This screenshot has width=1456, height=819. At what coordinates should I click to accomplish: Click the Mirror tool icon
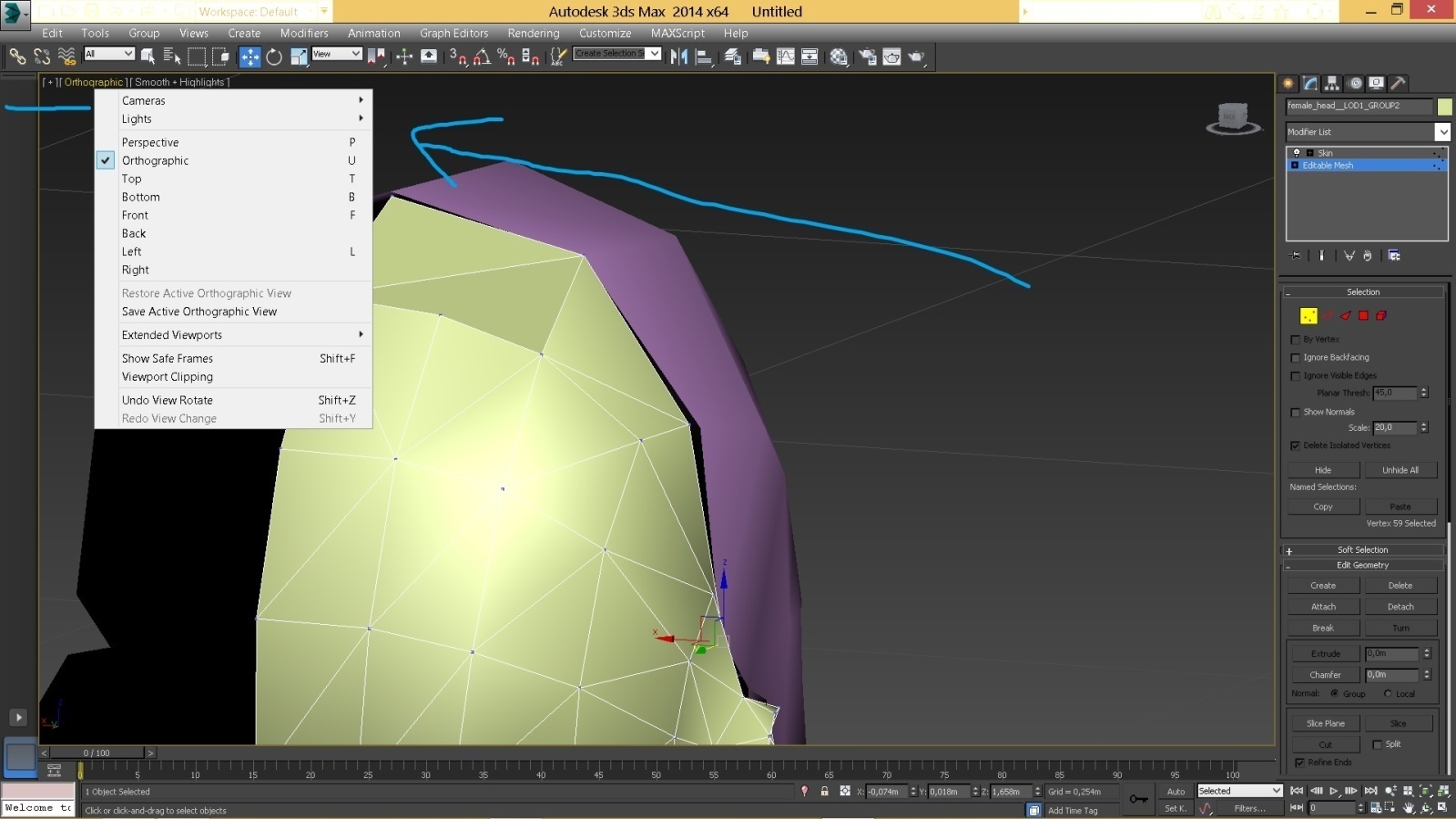tap(679, 56)
